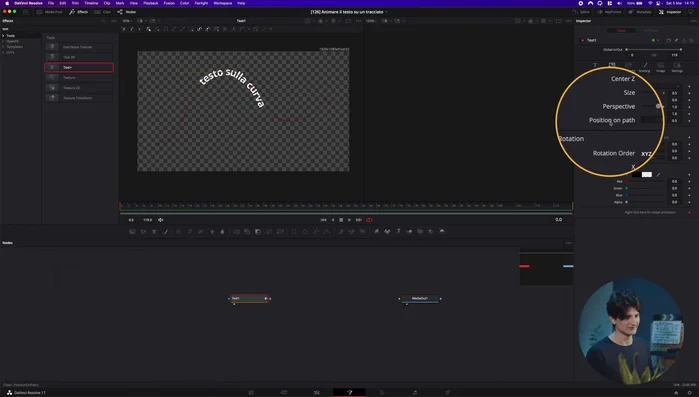Expand the Tools category in Effects

click(x=4, y=36)
